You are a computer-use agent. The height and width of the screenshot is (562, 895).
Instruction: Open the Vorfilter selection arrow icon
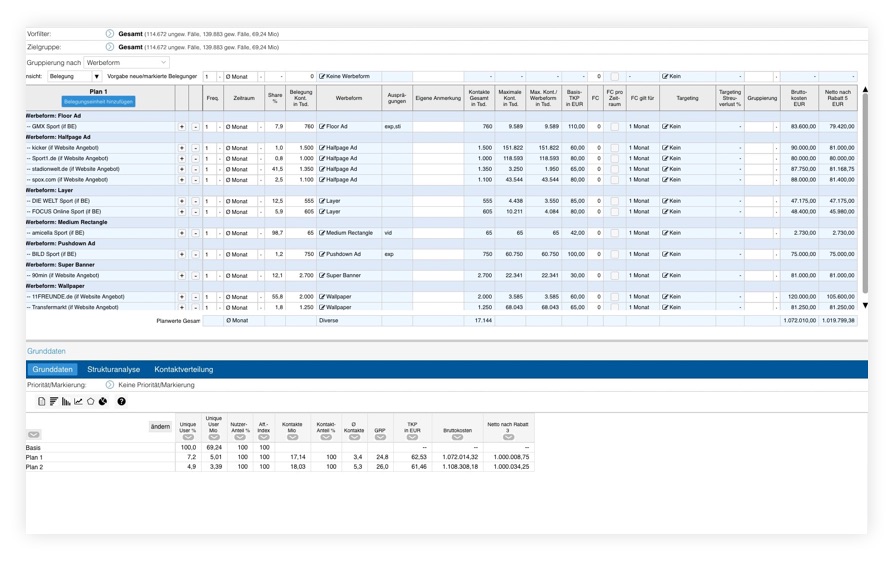[x=110, y=34]
